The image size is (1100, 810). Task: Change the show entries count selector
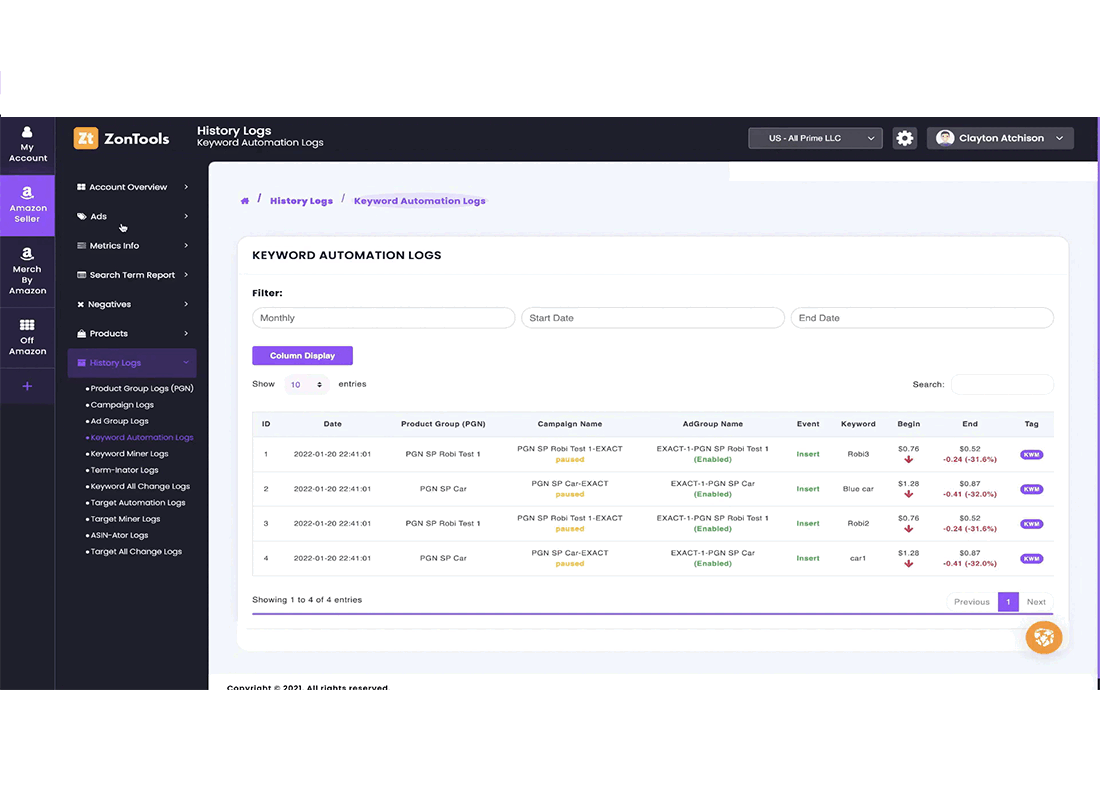tap(306, 384)
